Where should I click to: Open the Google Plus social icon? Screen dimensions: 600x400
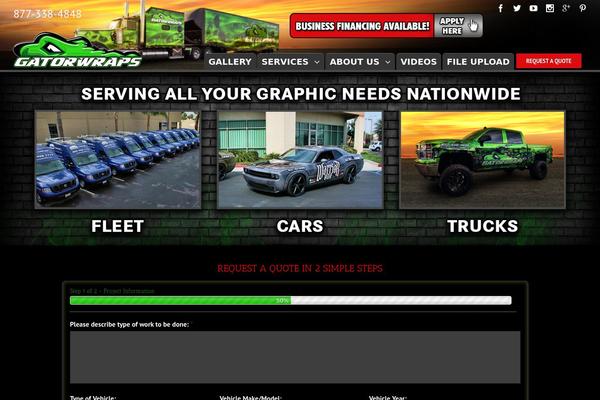pyautogui.click(x=566, y=8)
